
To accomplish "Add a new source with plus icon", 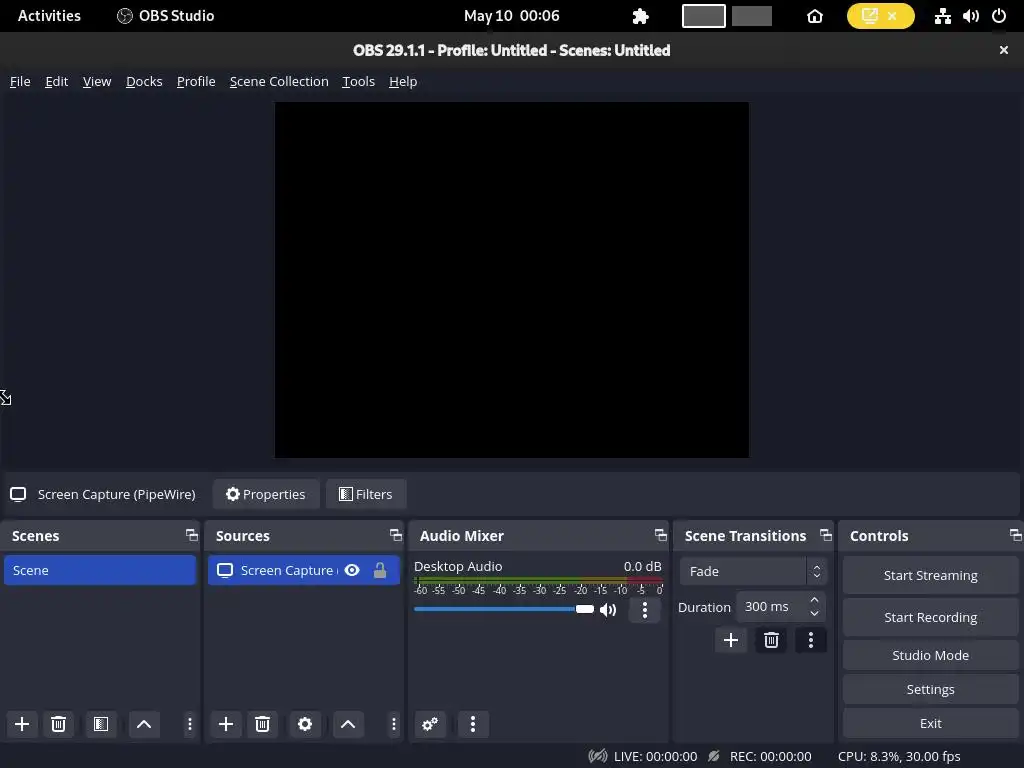I will [226, 724].
